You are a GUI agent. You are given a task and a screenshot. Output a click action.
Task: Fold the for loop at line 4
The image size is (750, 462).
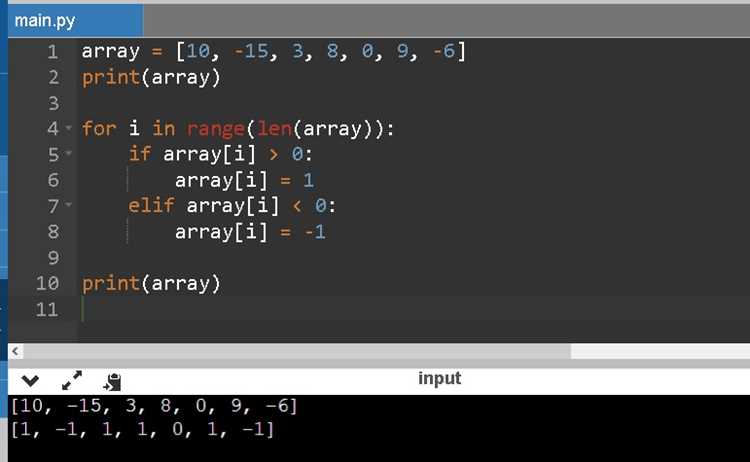[x=68, y=128]
